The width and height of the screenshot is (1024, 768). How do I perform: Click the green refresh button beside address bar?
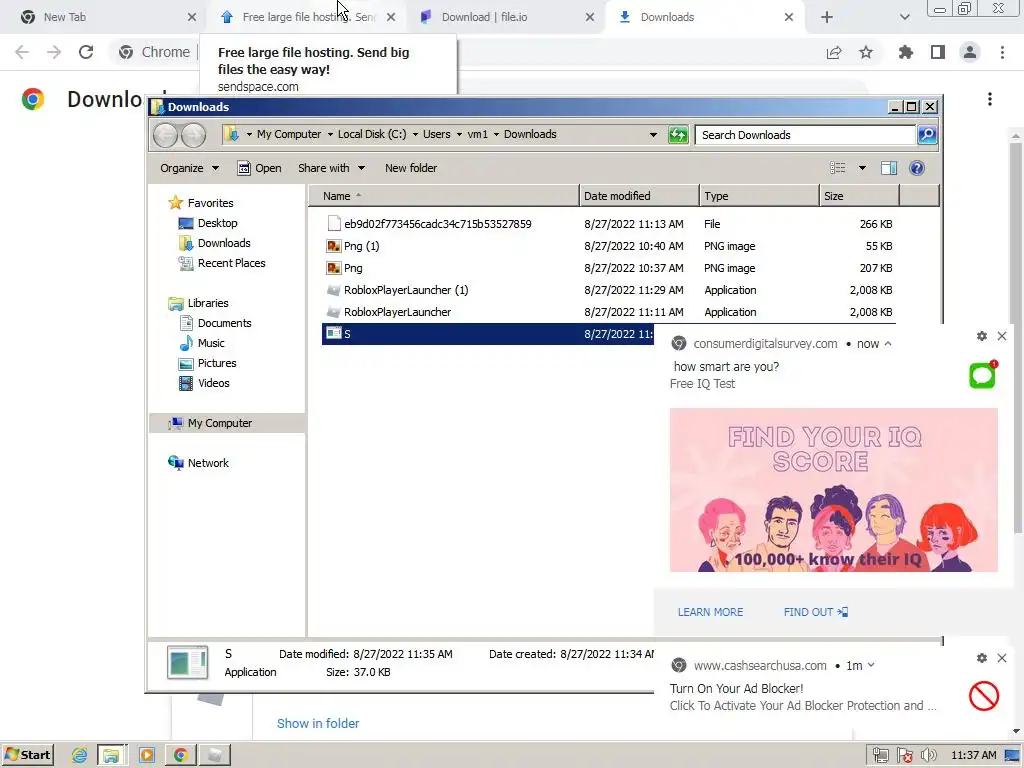pyautogui.click(x=678, y=135)
